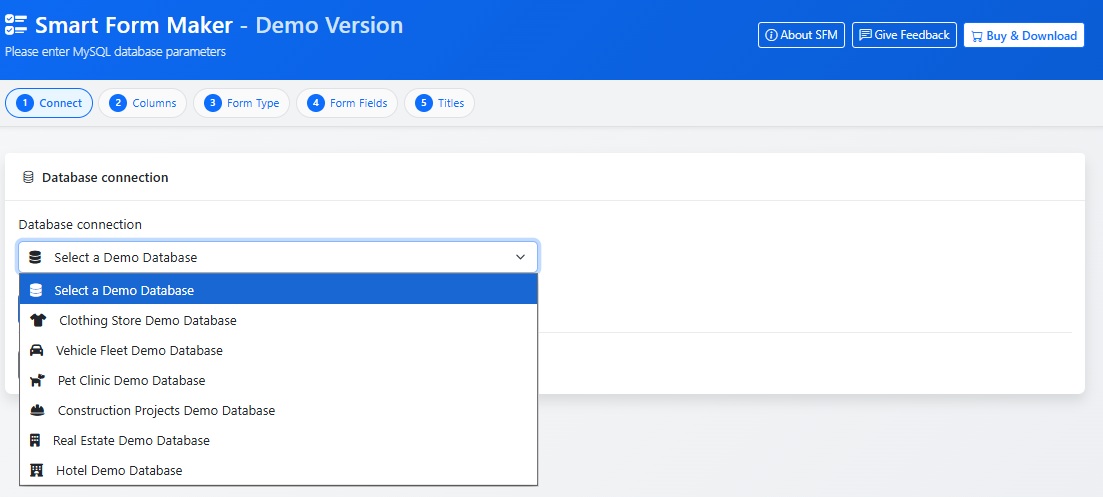Click the Smart Form Maker checklist logo
Viewport: 1103px width, 497px height.
(15, 25)
